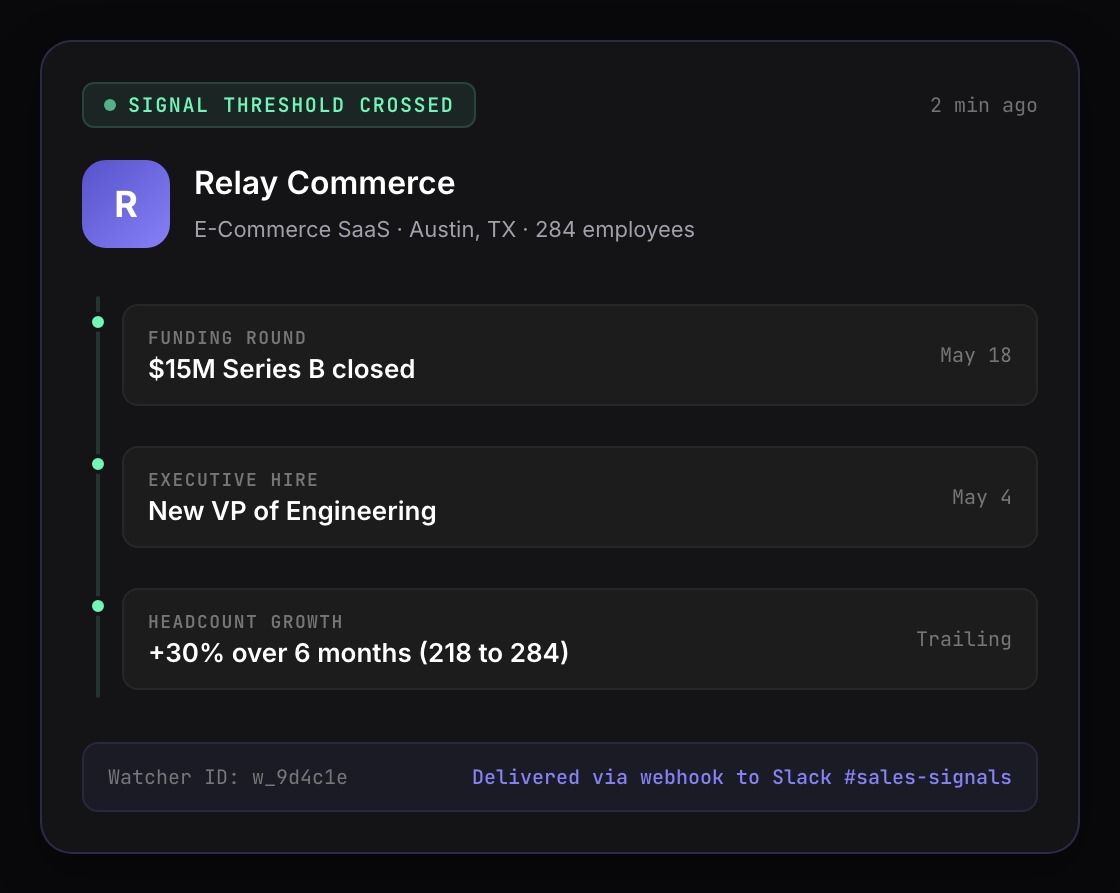Select the Funding Round timeline marker dot
This screenshot has width=1120, height=893.
click(99, 322)
